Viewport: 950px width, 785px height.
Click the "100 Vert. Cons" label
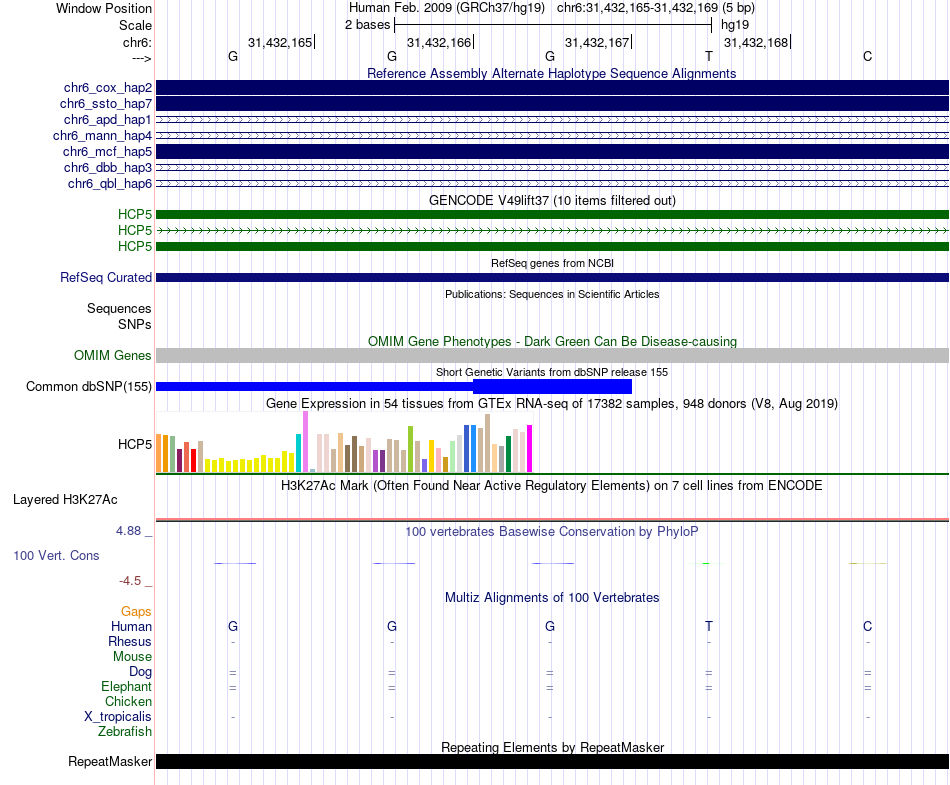point(56,555)
